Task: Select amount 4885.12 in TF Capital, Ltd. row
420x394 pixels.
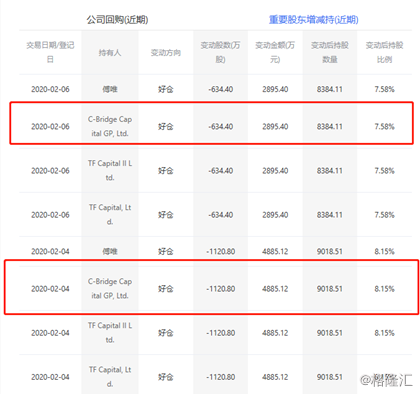Action: coord(275,377)
